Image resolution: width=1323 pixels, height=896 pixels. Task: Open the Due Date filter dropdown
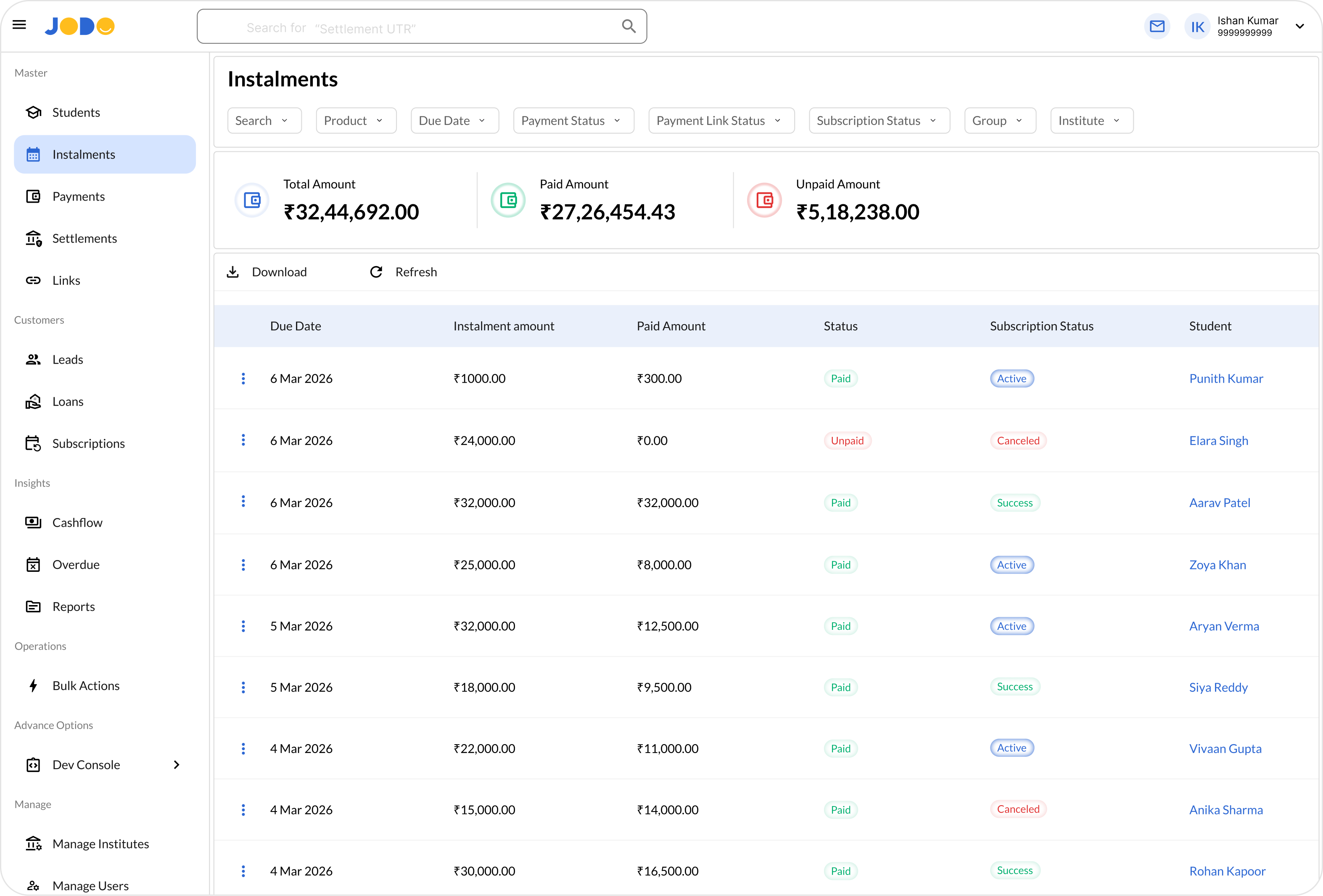click(455, 121)
